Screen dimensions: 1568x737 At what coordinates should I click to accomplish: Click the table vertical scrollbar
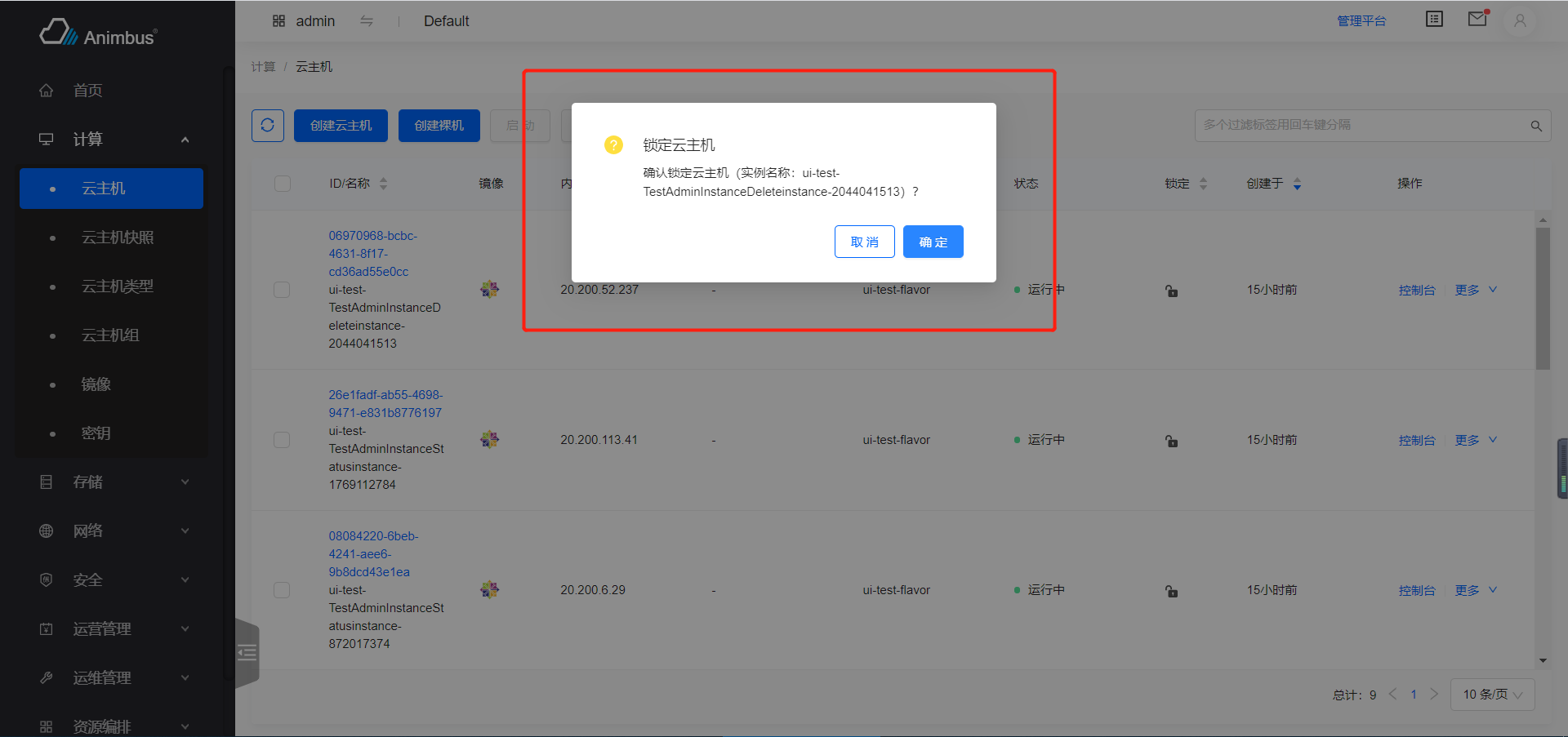tap(1543, 299)
